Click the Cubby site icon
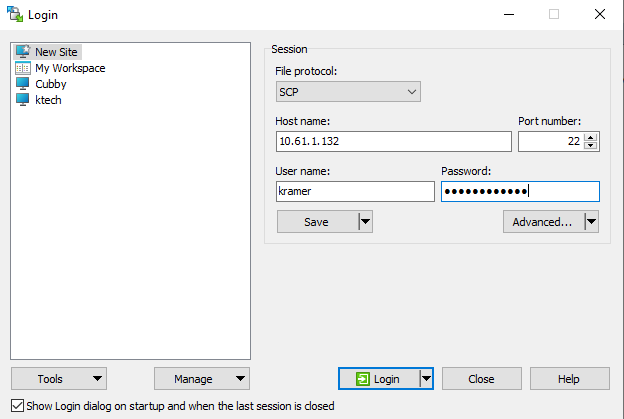624x419 pixels. [x=23, y=84]
